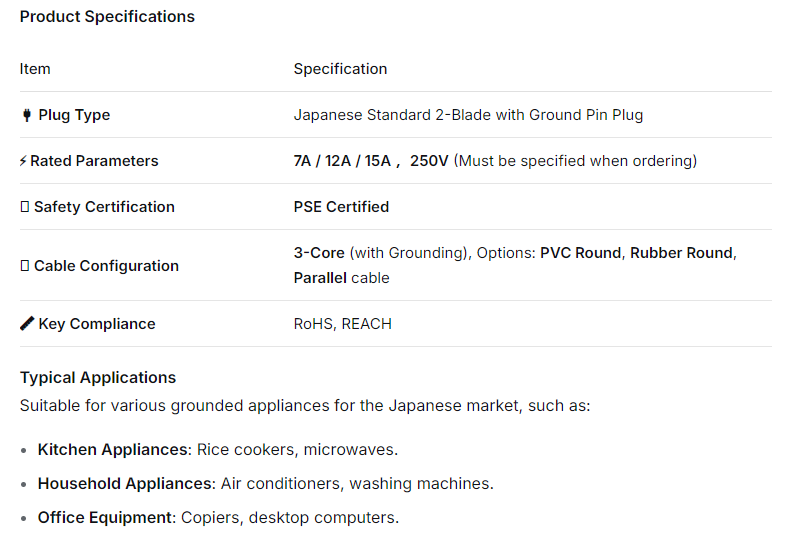The image size is (802, 549).
Task: Click the Must be specified when ordering note
Action: tap(575, 161)
